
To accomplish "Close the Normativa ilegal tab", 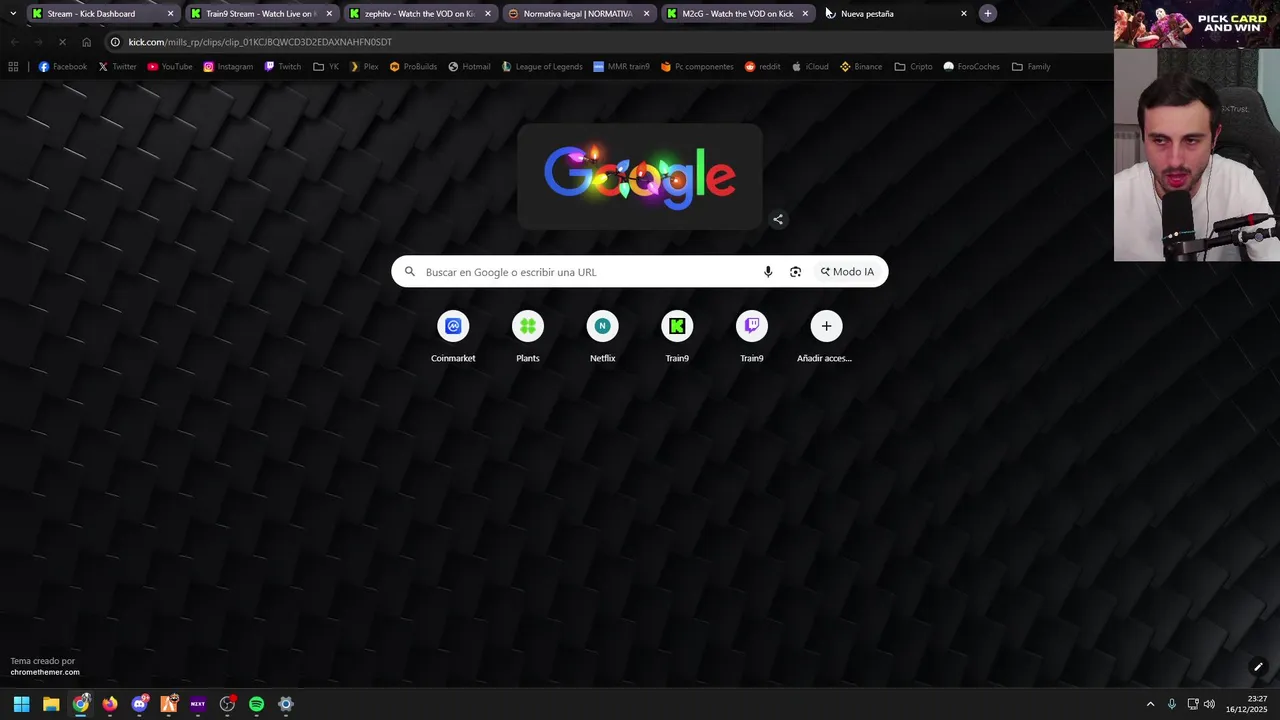I will [x=646, y=14].
